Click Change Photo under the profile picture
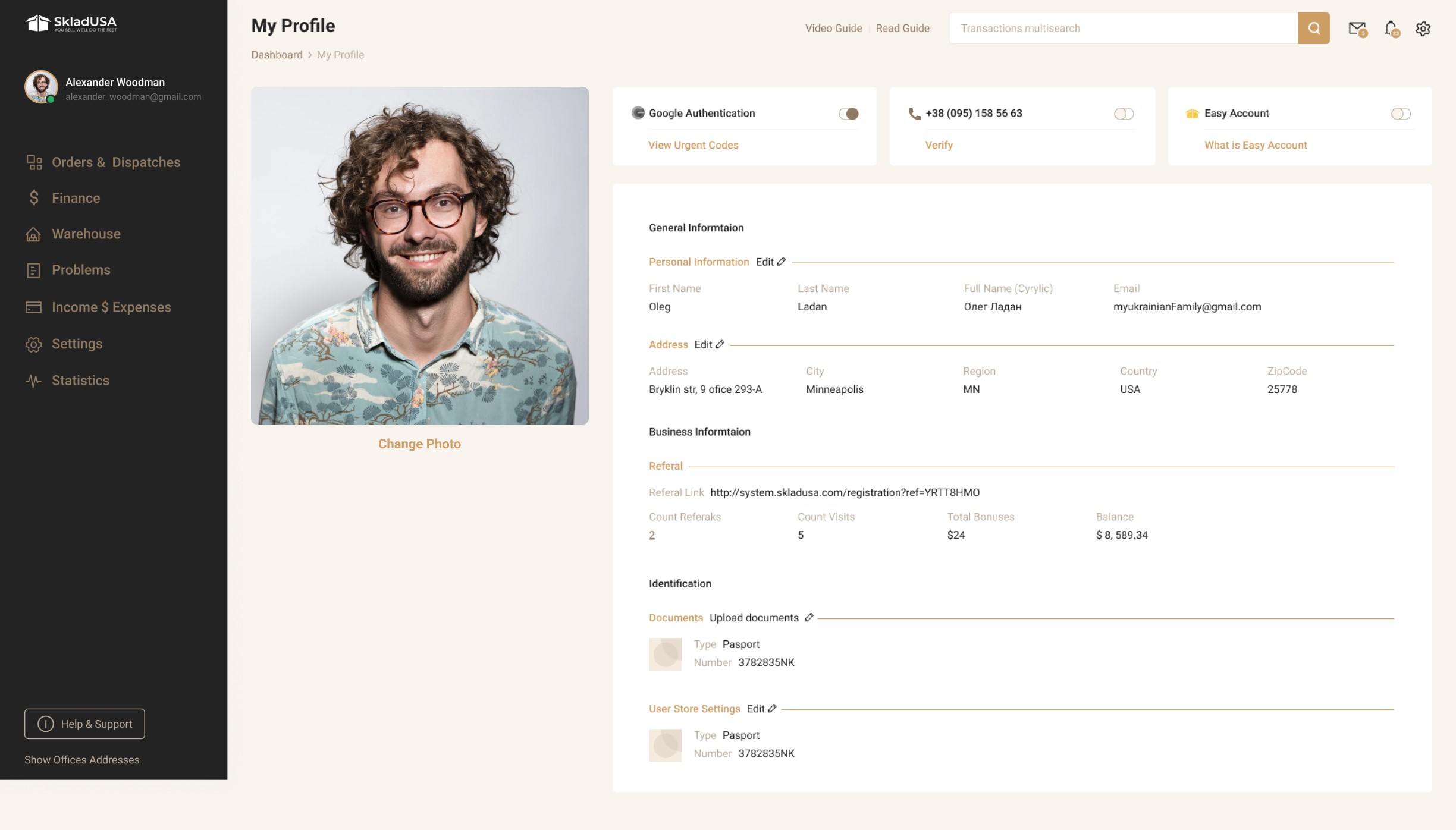The width and height of the screenshot is (1456, 830). (x=419, y=444)
